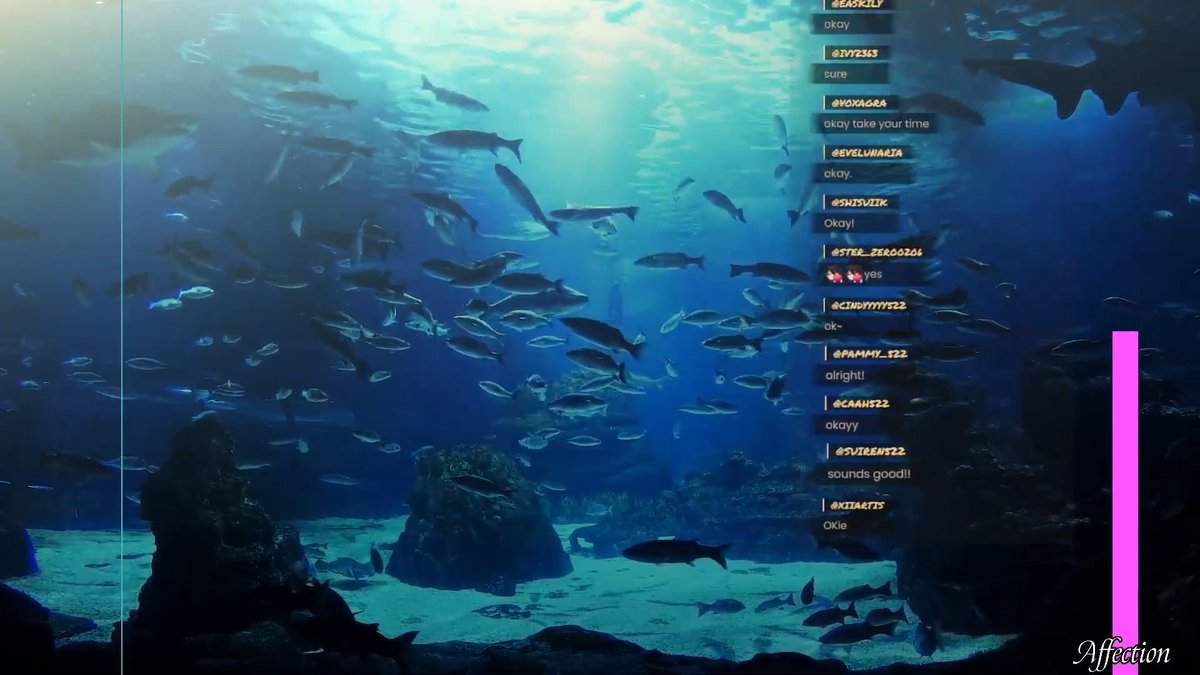
Task: Select username @SHISUIIK in chat
Action: point(862,203)
